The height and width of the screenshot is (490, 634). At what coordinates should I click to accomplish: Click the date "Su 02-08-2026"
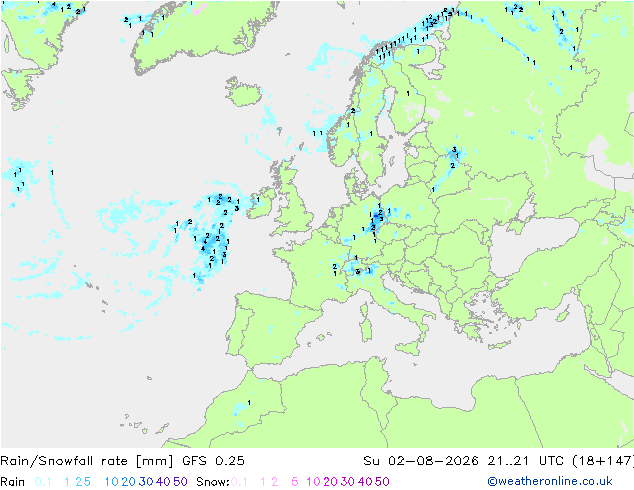point(421,461)
